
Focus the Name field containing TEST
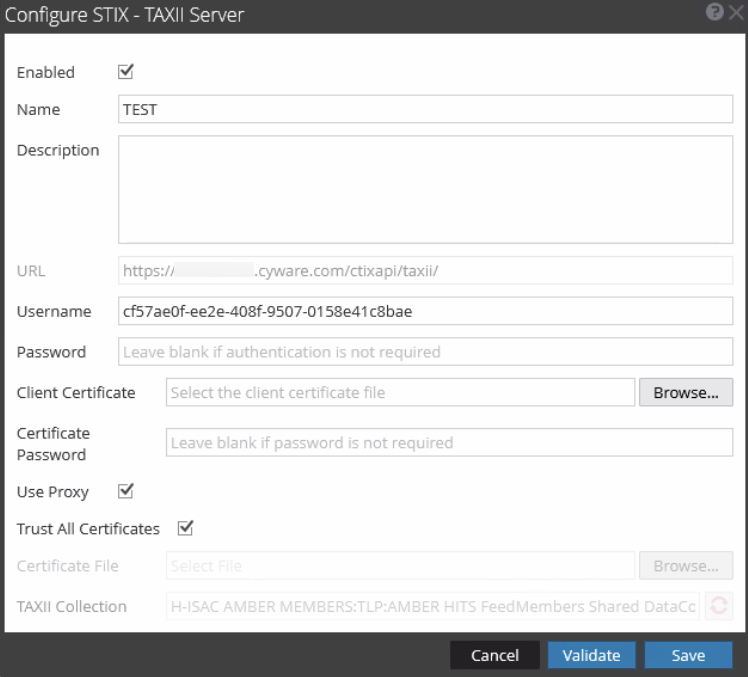[425, 109]
